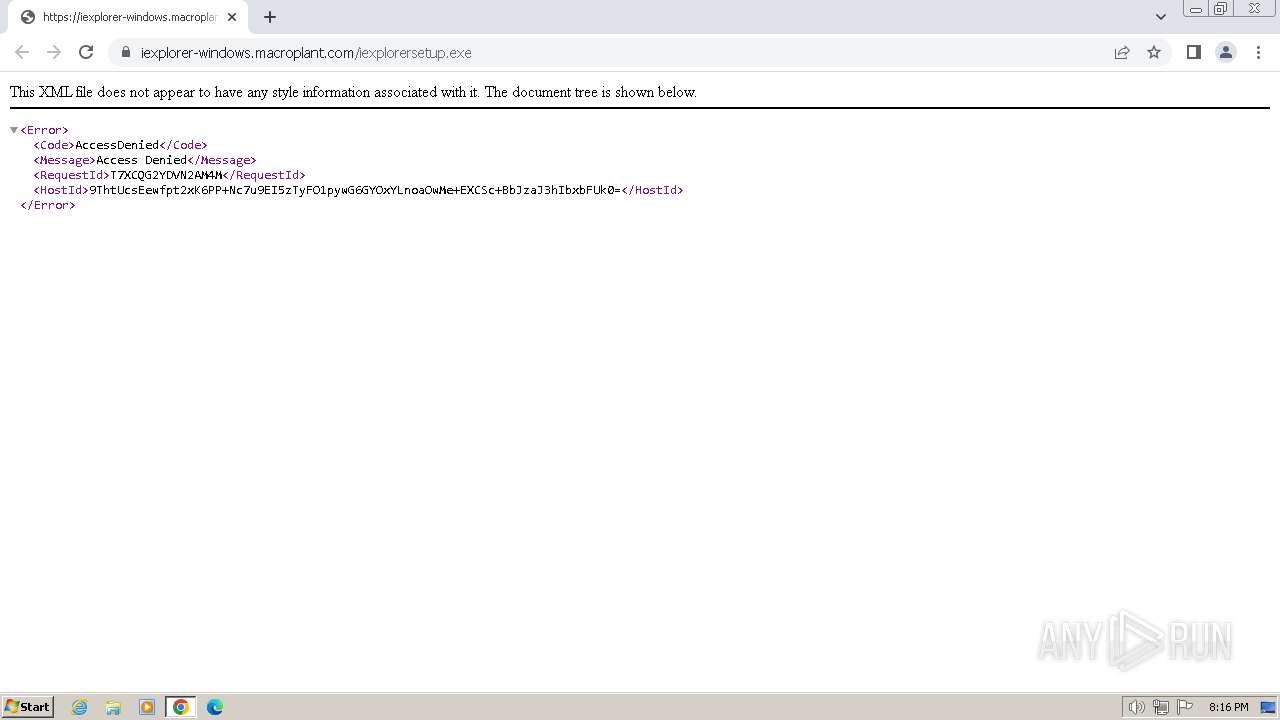
Task: Open Action Center flag icon
Action: [1185, 707]
